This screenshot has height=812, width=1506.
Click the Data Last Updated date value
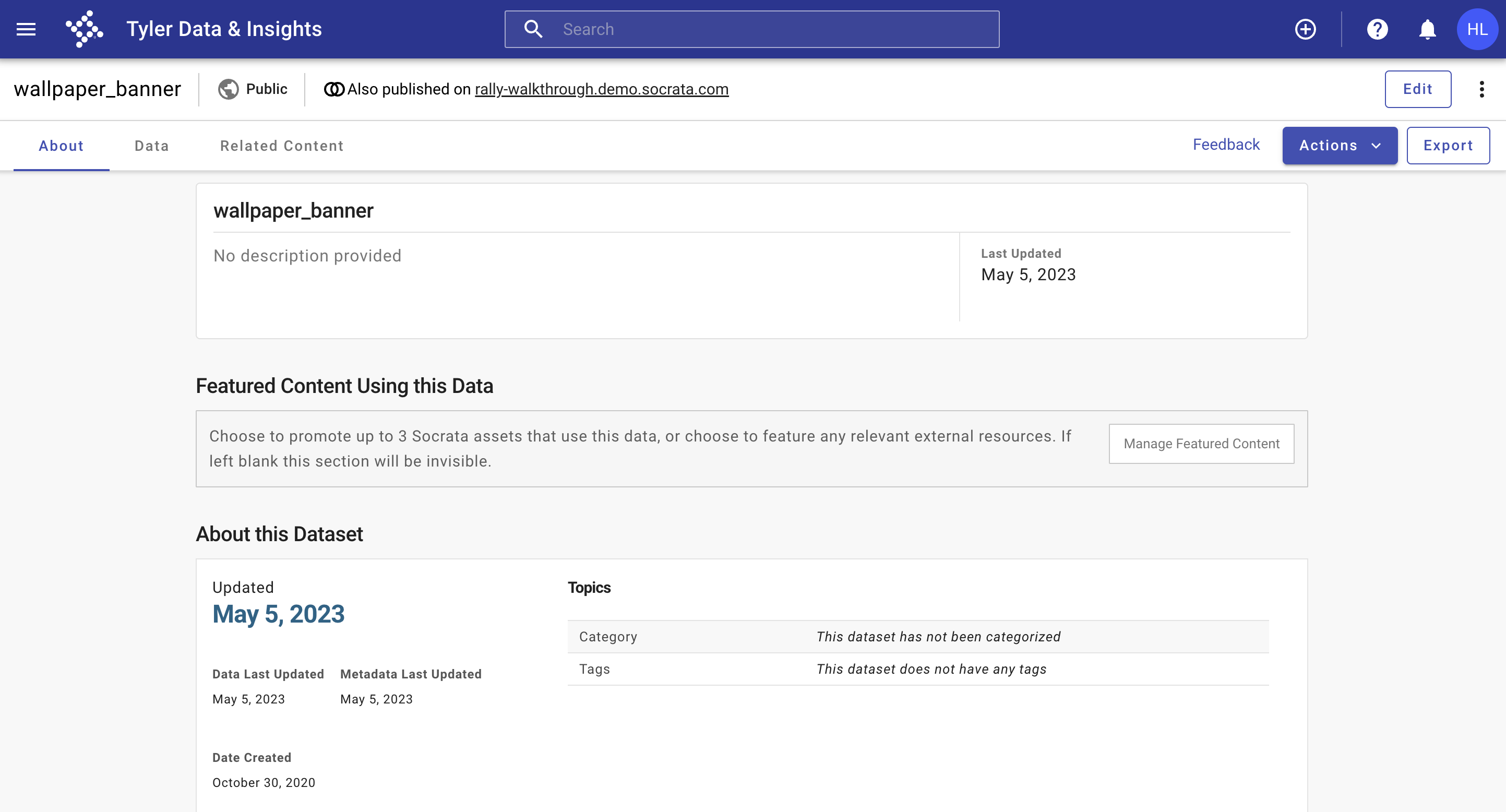click(x=248, y=699)
